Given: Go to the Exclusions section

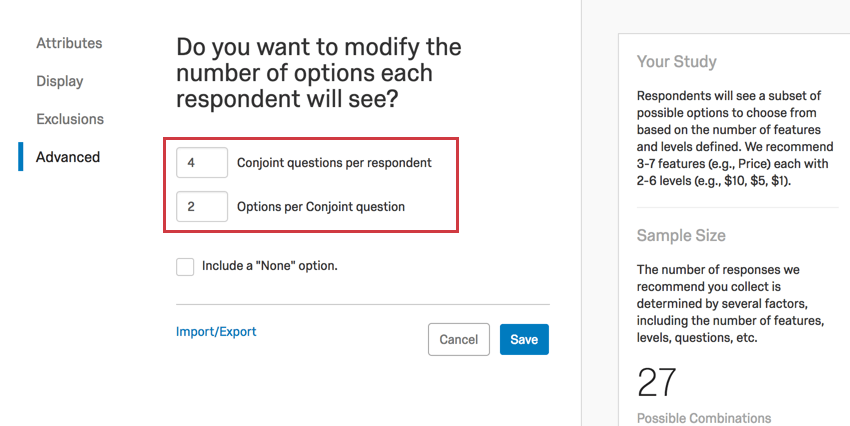Looking at the screenshot, I should coord(70,119).
